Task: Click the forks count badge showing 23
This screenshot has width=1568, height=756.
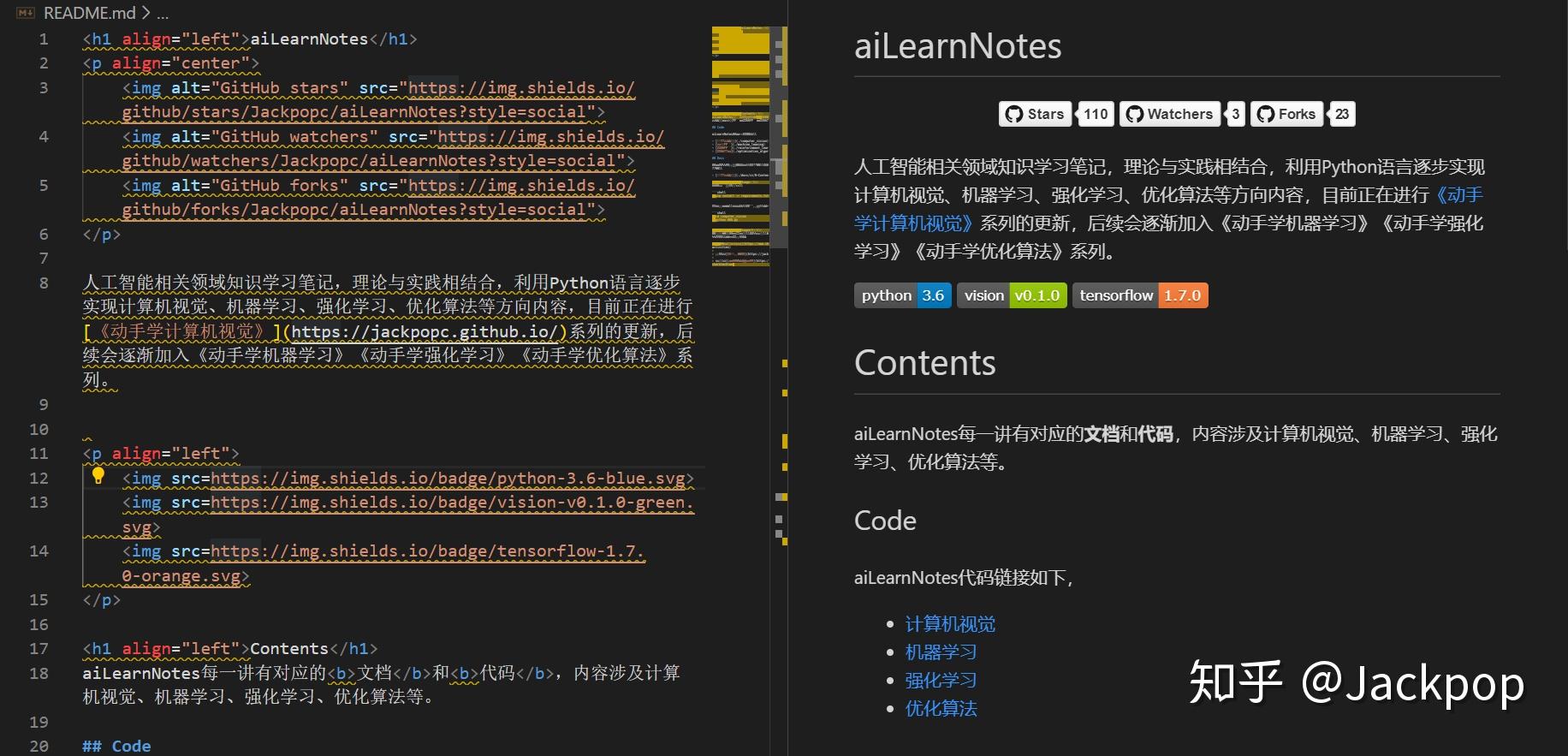Action: click(x=1342, y=114)
